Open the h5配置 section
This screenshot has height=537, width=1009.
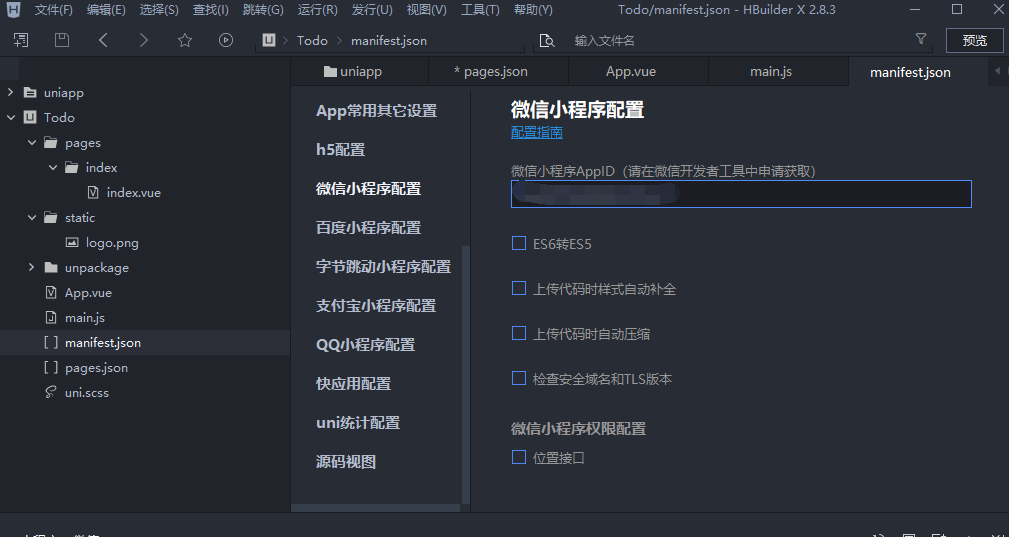[340, 150]
